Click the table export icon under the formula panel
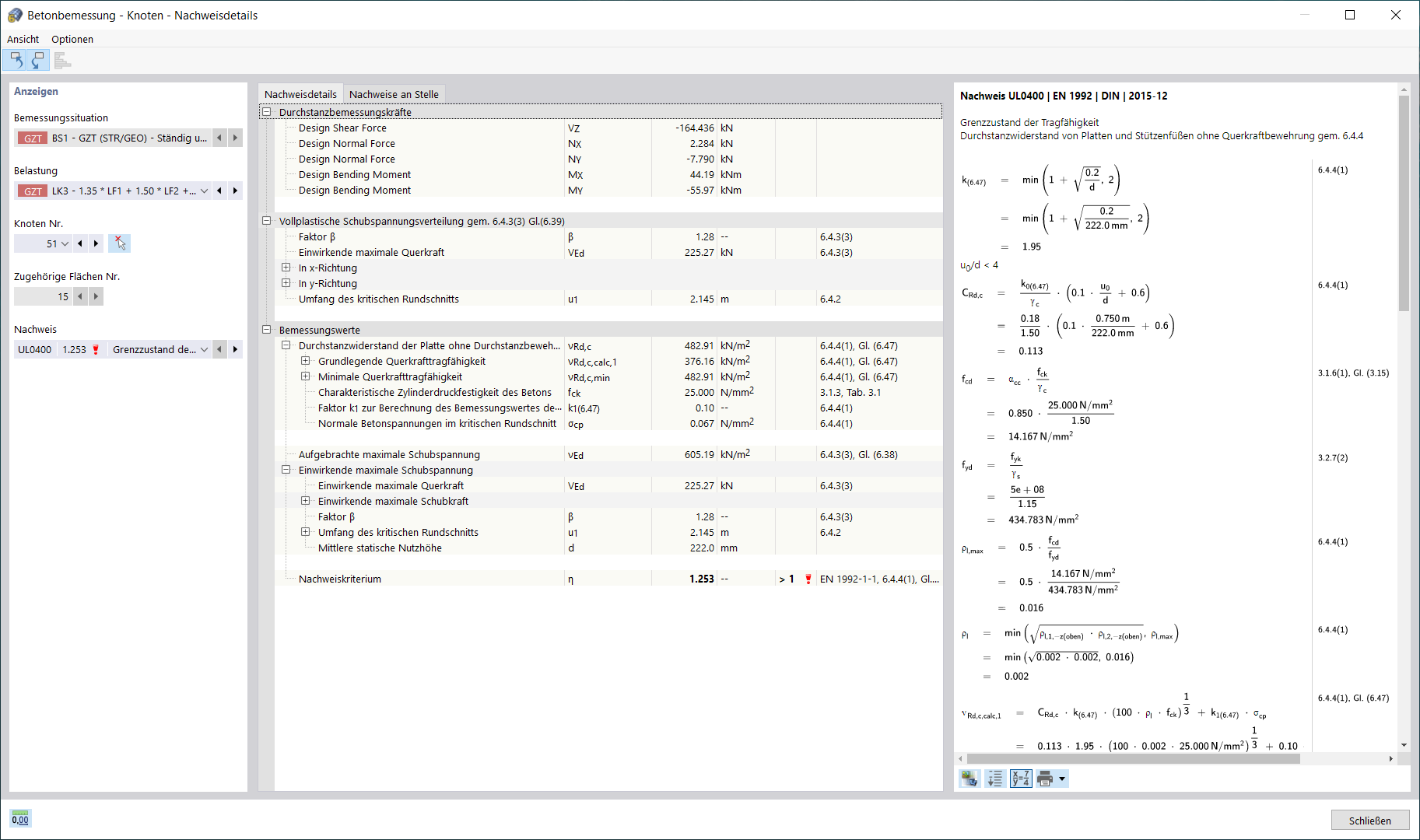 coord(969,779)
